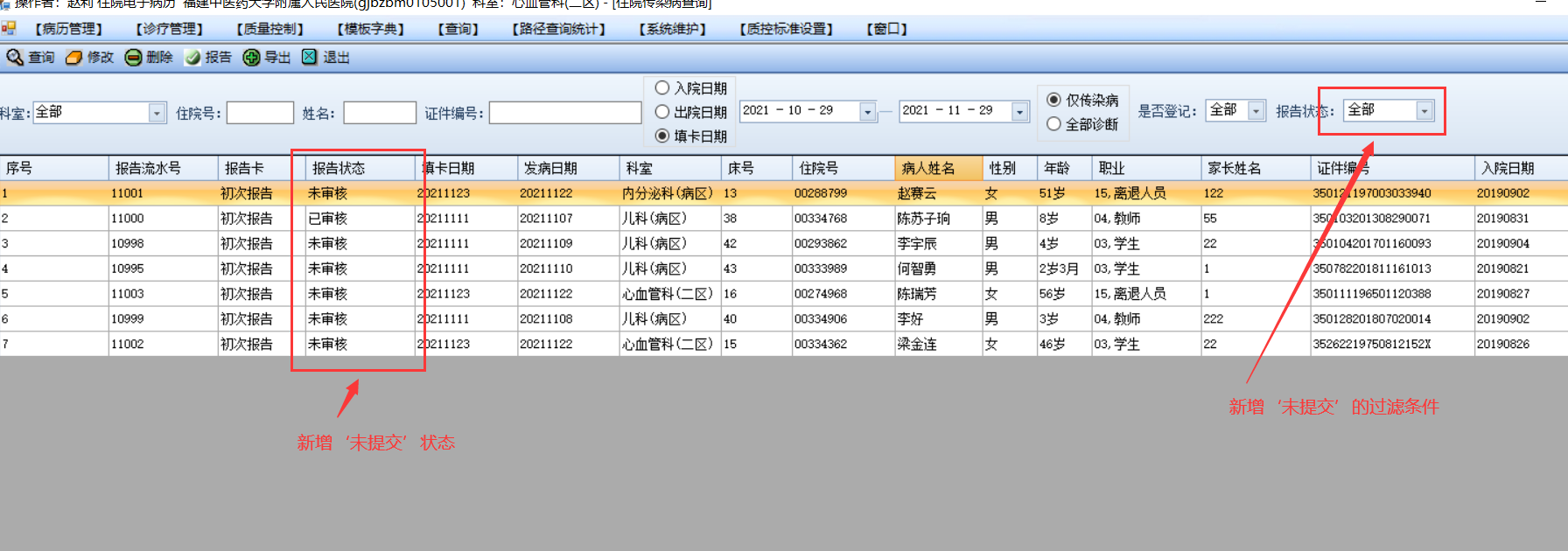Screen dimensions: 1568x551
Task: Sort by the 入院日期 column header
Action: (1521, 168)
